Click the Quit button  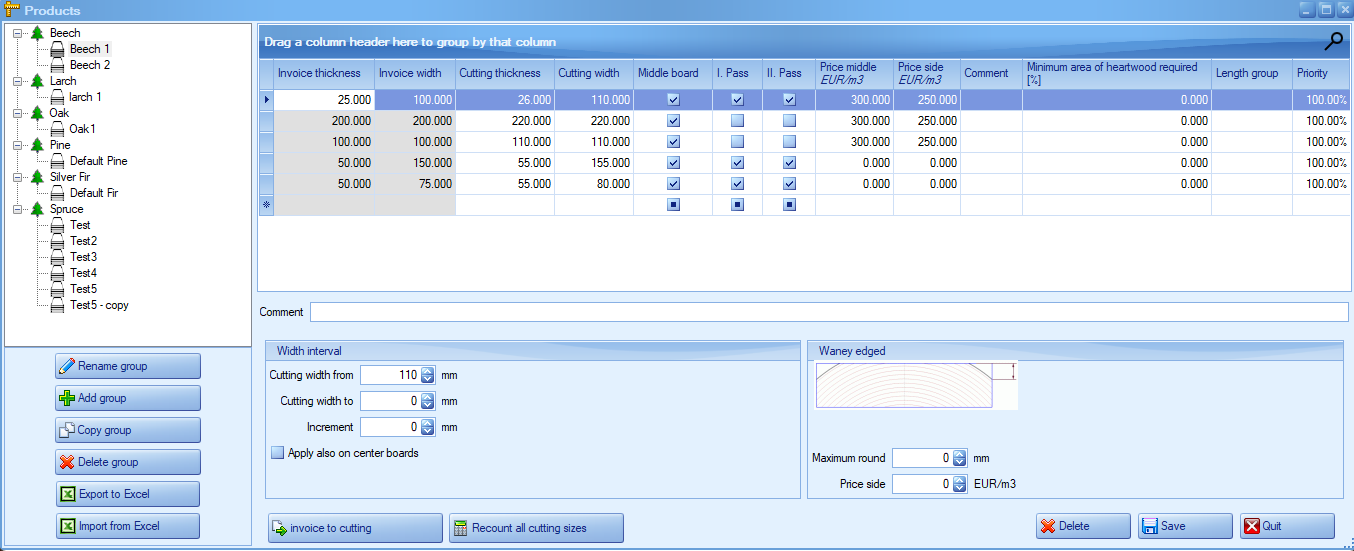click(1287, 526)
